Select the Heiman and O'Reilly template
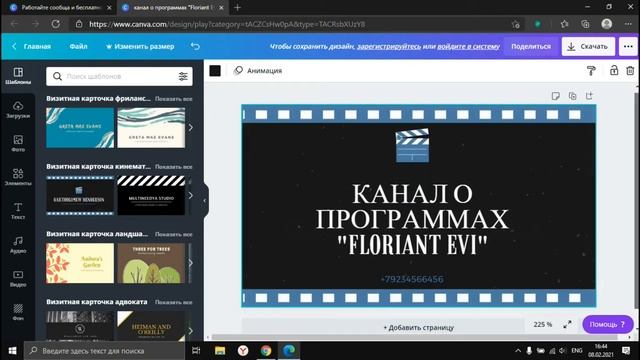640x360 pixels. [x=151, y=326]
